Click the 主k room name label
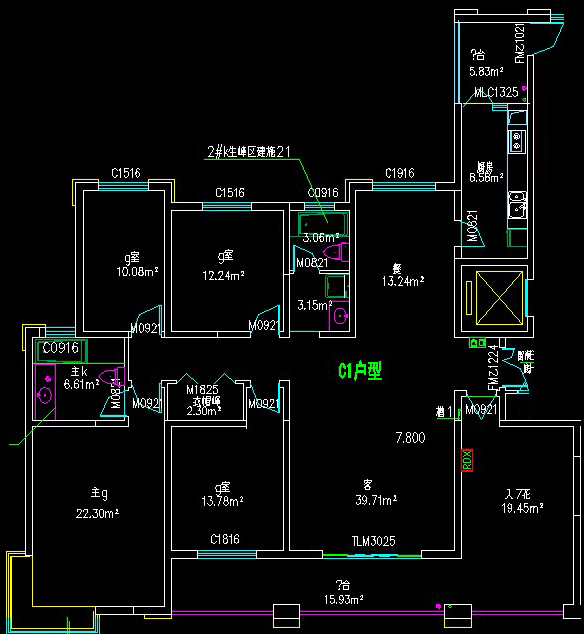 pyautogui.click(x=80, y=372)
